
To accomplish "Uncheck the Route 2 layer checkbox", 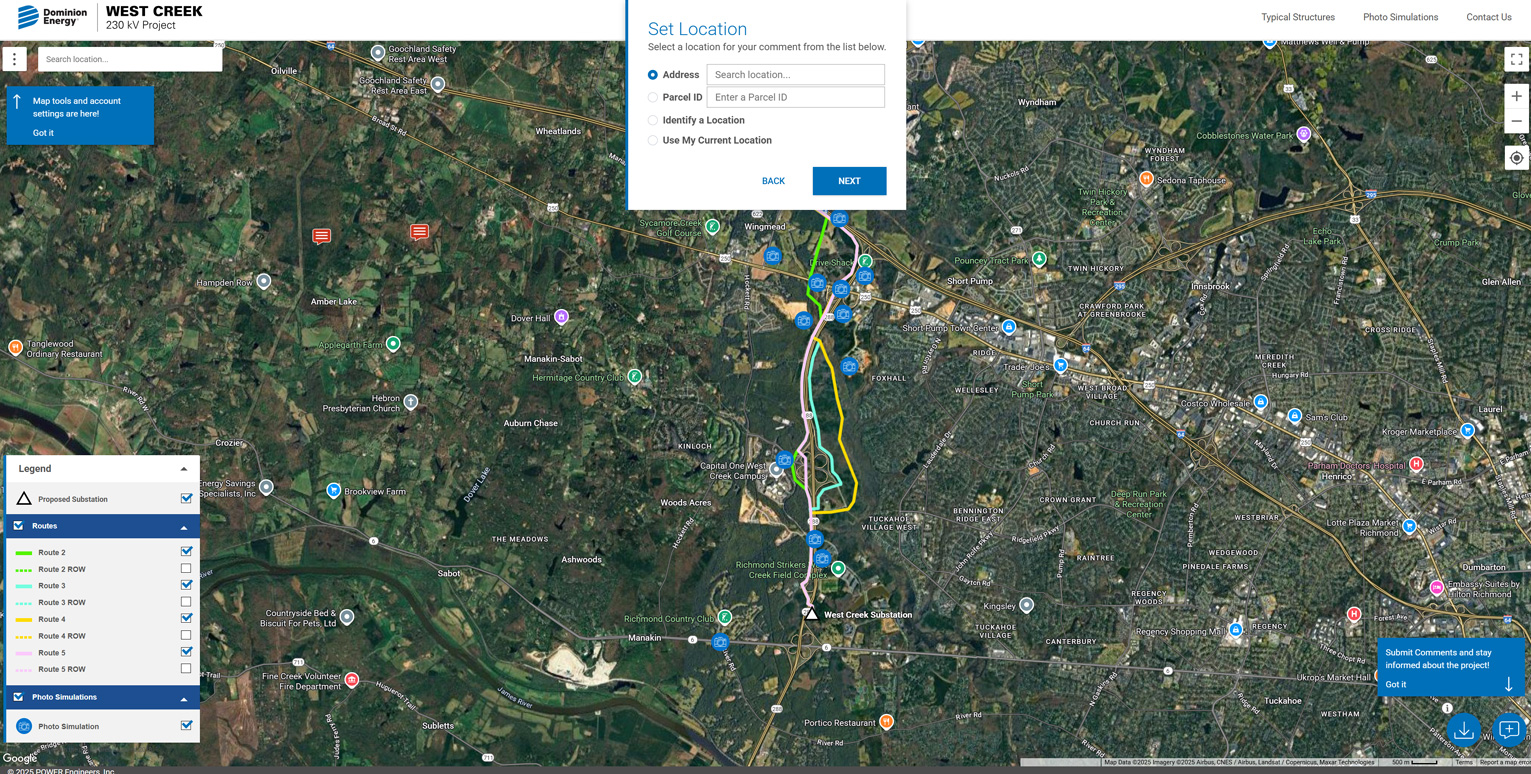I will (x=186, y=551).
